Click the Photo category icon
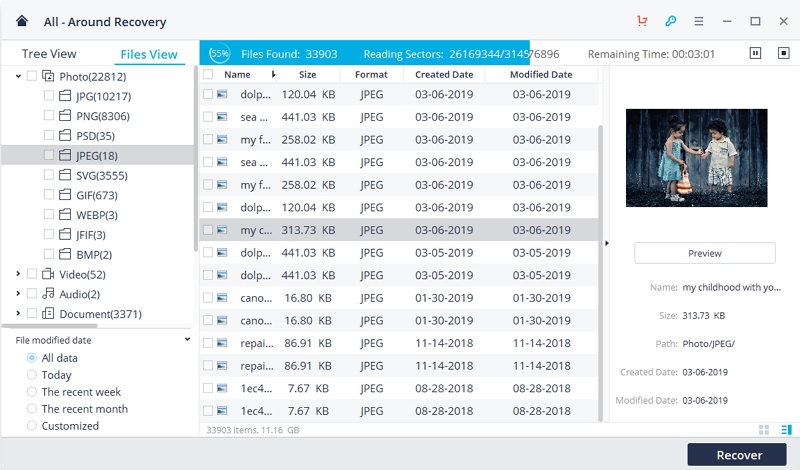This screenshot has width=800, height=470. [48, 77]
